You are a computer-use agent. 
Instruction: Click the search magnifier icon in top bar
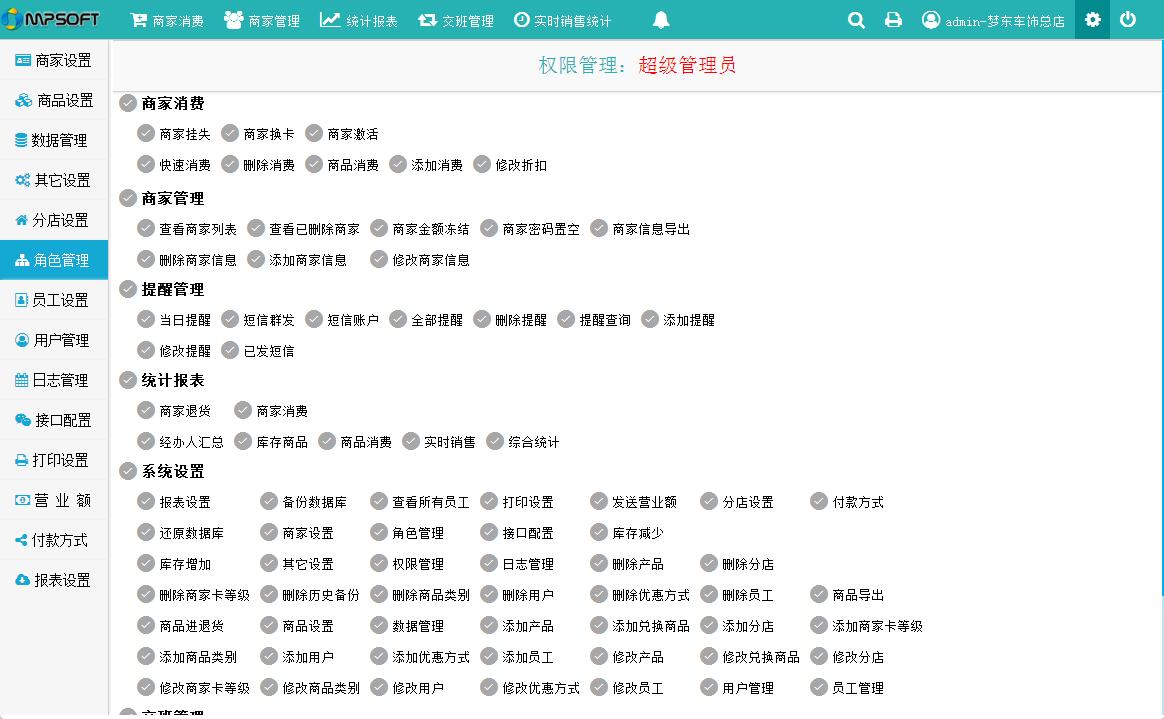pos(856,20)
